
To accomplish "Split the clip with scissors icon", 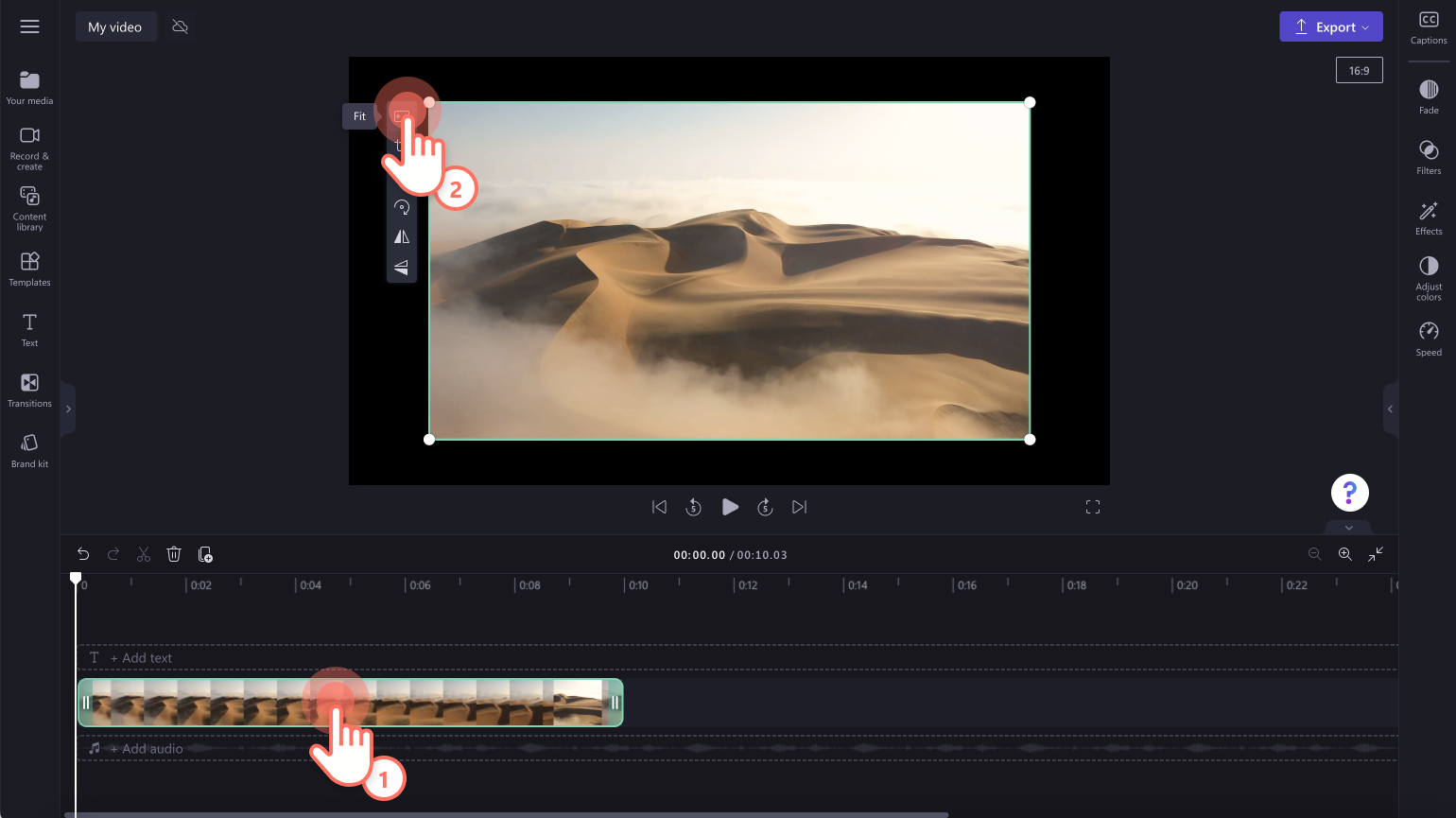I will pos(144,554).
